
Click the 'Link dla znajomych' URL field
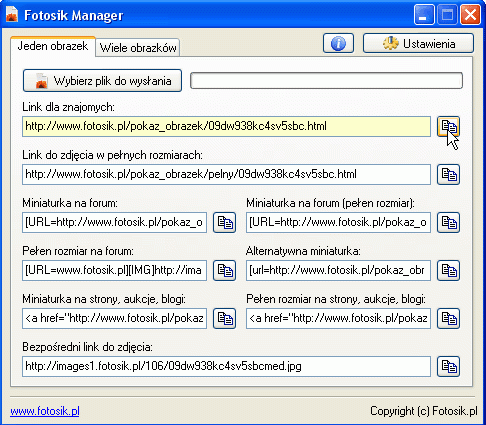coord(226,126)
